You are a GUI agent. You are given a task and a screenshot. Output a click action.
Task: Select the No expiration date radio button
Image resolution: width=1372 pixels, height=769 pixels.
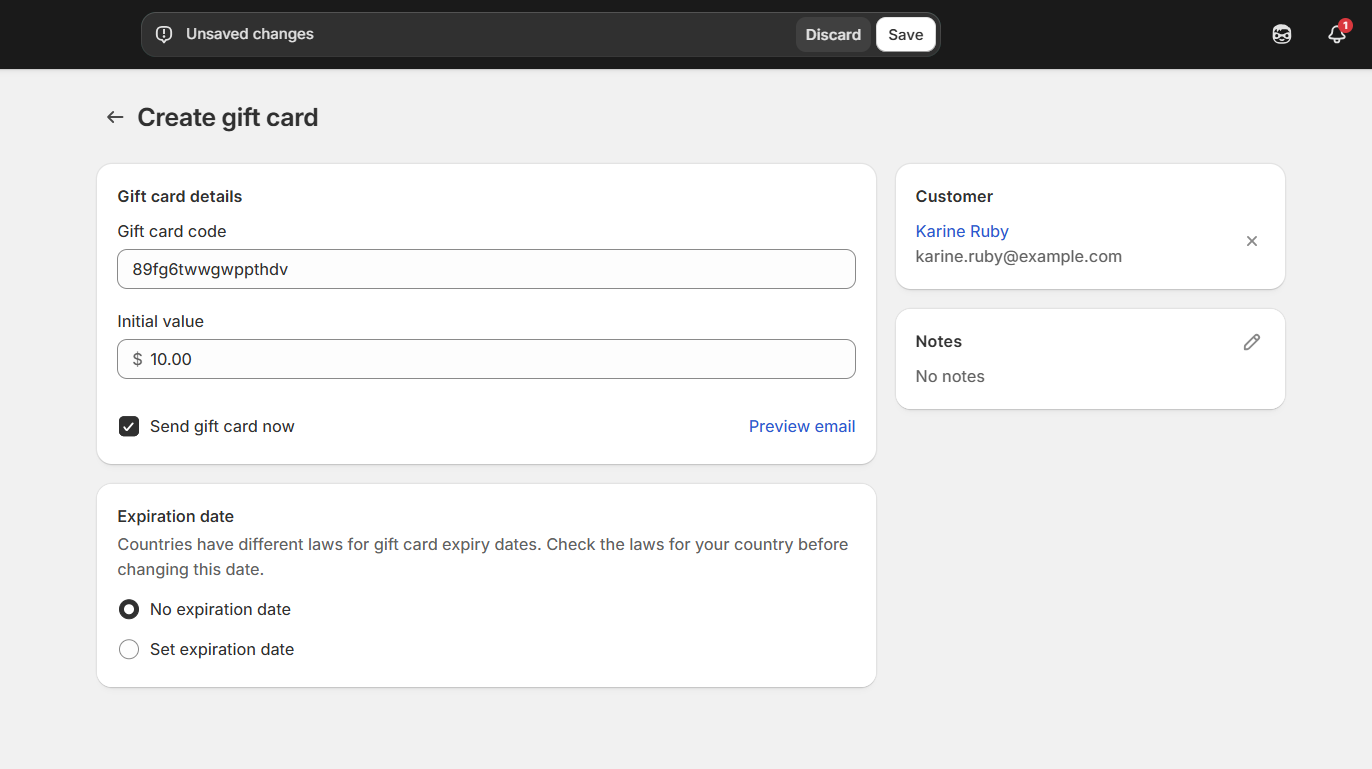click(x=129, y=609)
